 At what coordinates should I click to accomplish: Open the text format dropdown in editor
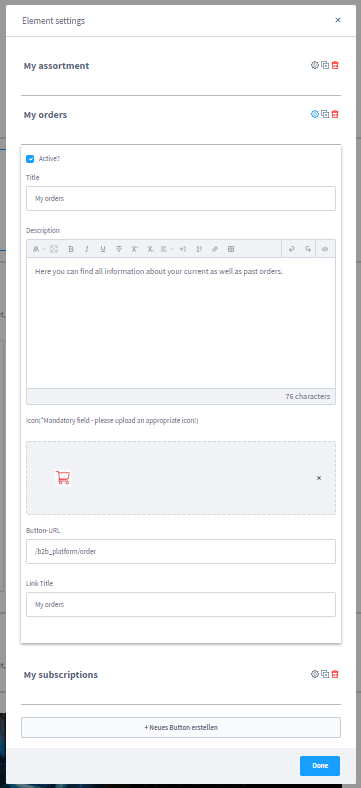point(39,249)
